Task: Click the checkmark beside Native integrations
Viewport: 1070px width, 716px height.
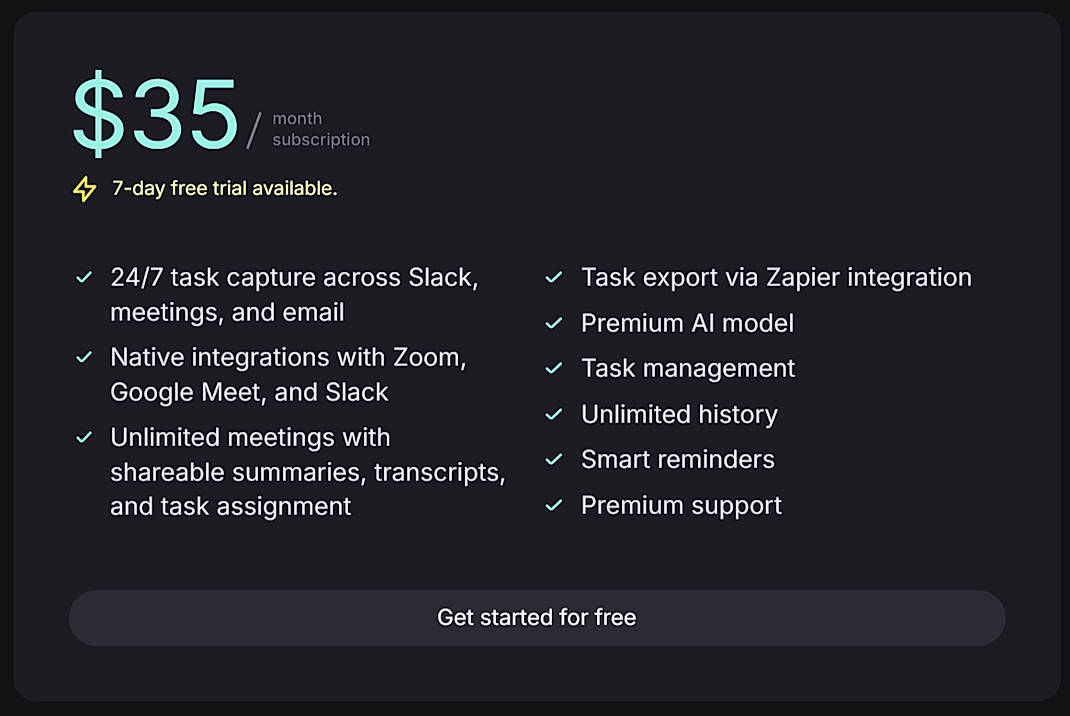Action: (x=84, y=357)
